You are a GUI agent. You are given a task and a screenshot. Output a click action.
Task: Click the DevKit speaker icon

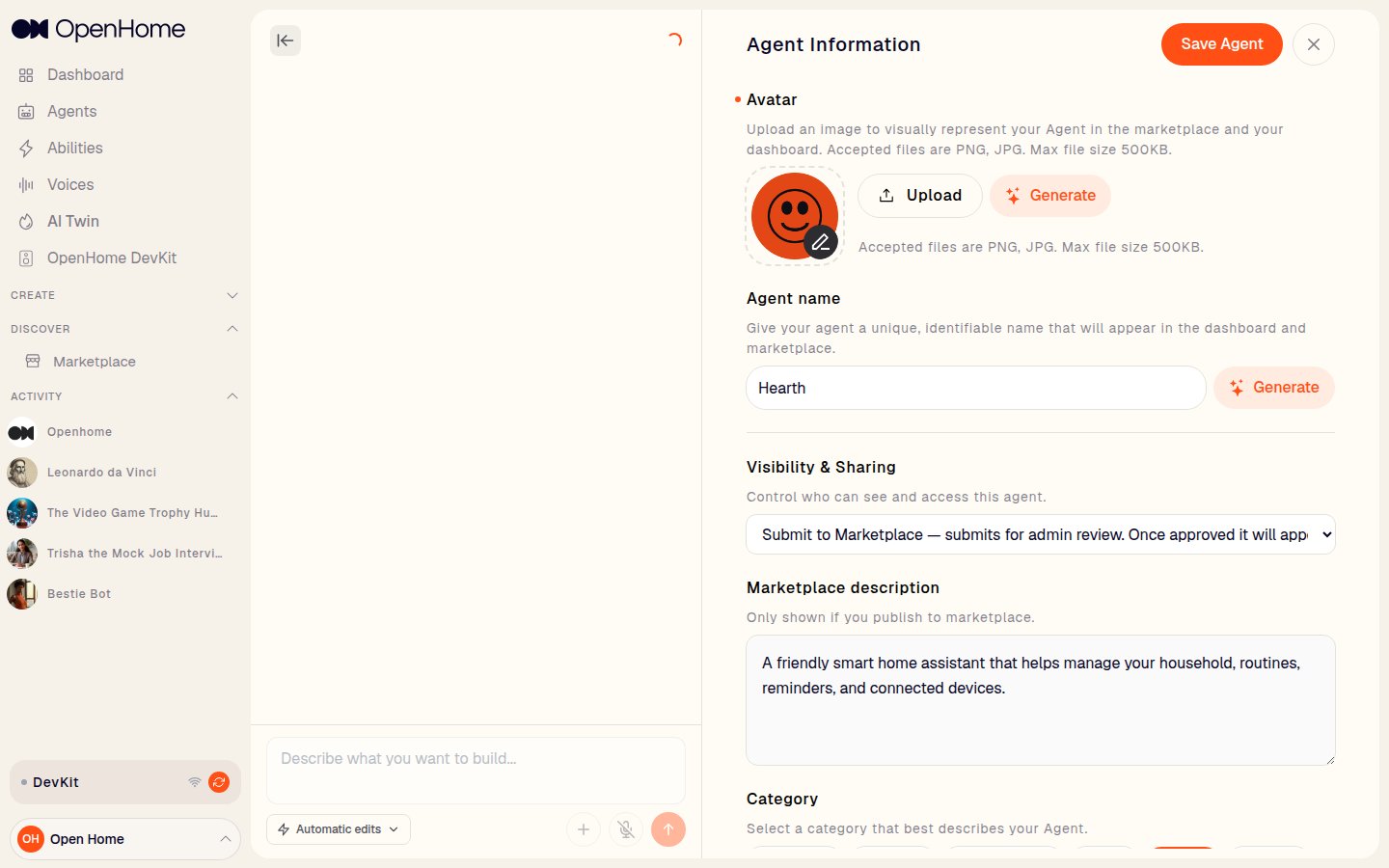(x=26, y=258)
